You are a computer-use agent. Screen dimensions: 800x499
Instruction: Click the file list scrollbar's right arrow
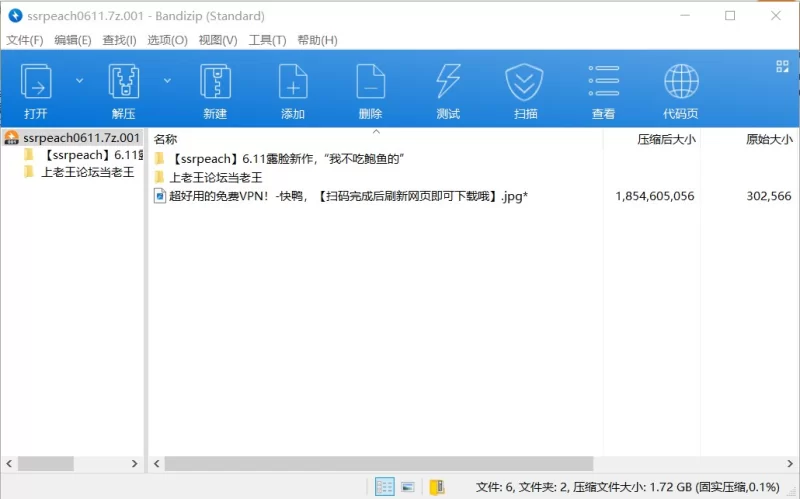tap(790, 463)
